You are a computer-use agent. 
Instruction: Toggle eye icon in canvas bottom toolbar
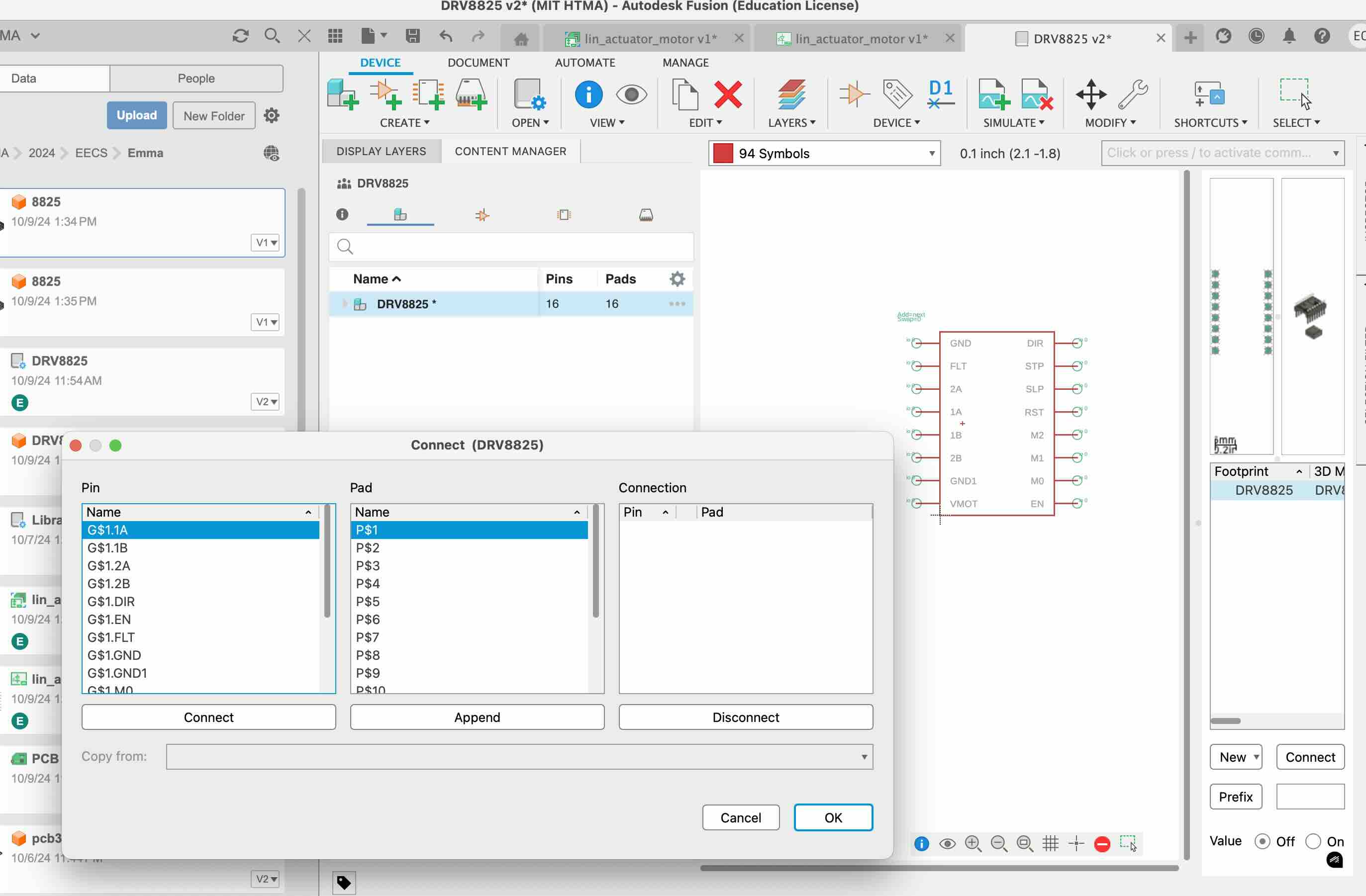click(947, 844)
